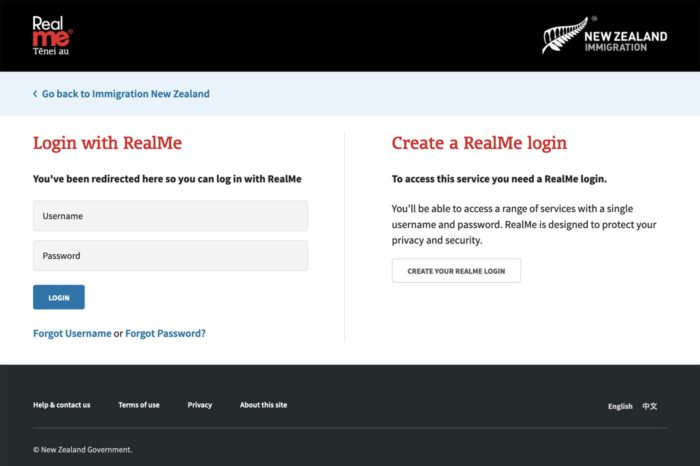Click the 'Create a RealMe login' heading
This screenshot has height=466, width=700.
pos(479,143)
